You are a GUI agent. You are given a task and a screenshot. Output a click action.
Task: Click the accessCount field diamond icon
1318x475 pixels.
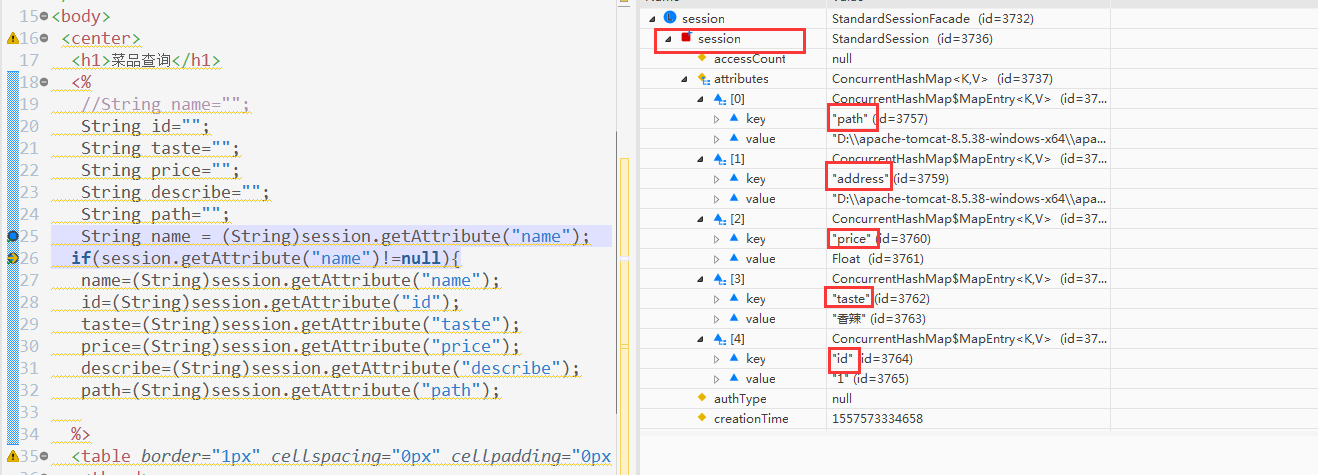point(702,58)
